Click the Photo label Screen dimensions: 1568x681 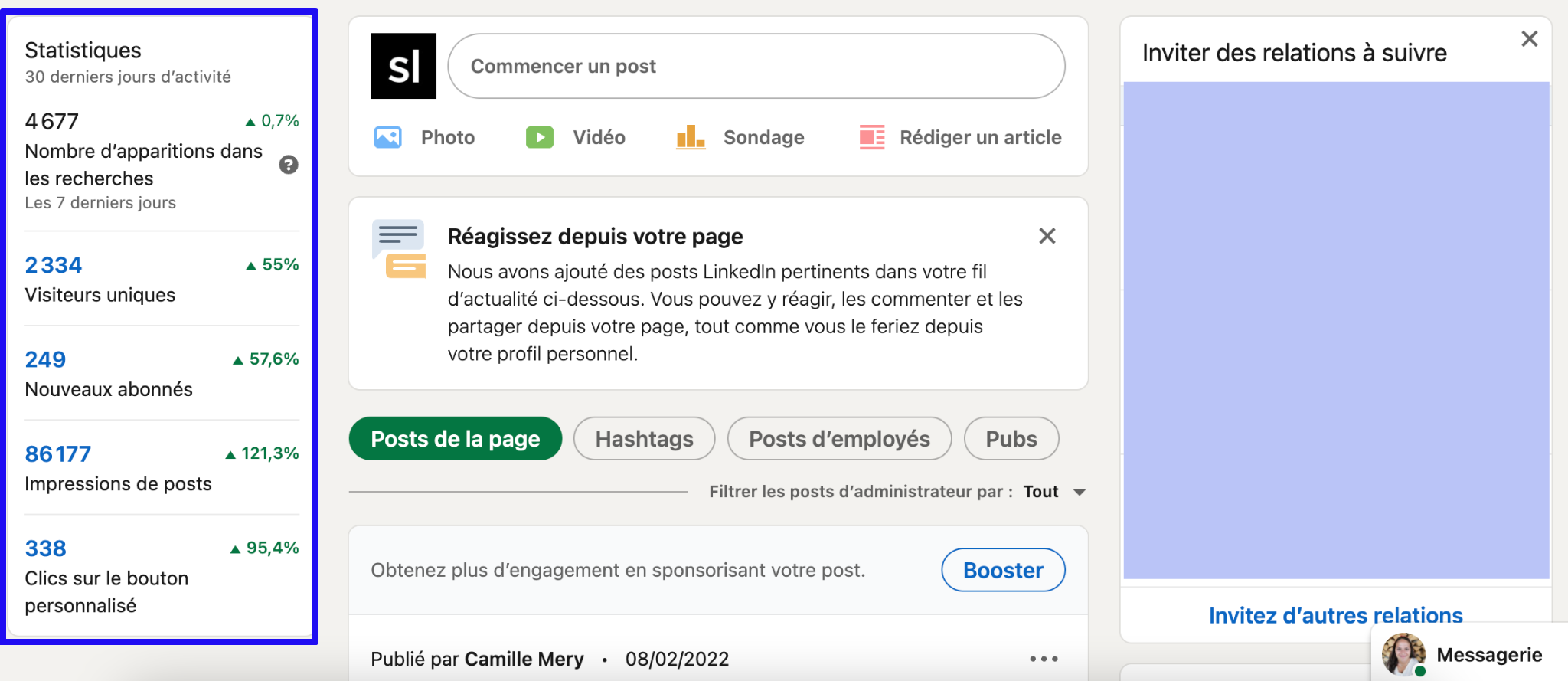tap(448, 138)
